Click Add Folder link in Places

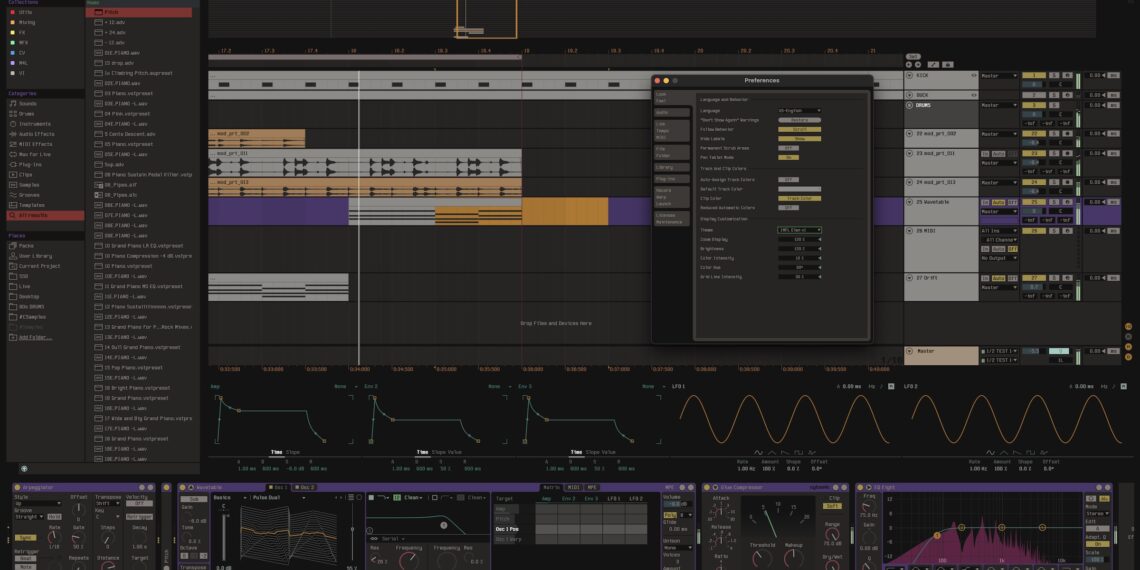36,337
